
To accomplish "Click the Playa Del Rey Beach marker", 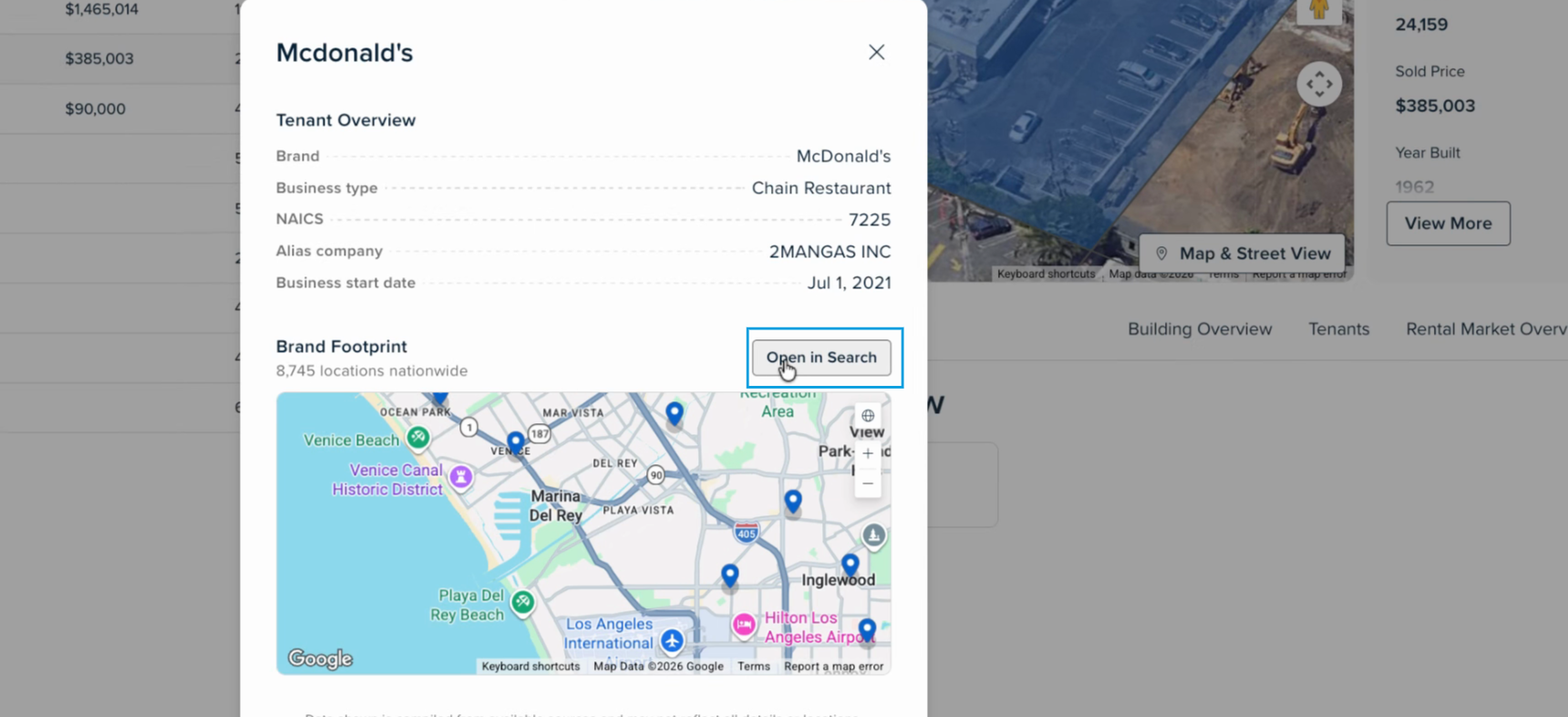I will click(x=522, y=602).
